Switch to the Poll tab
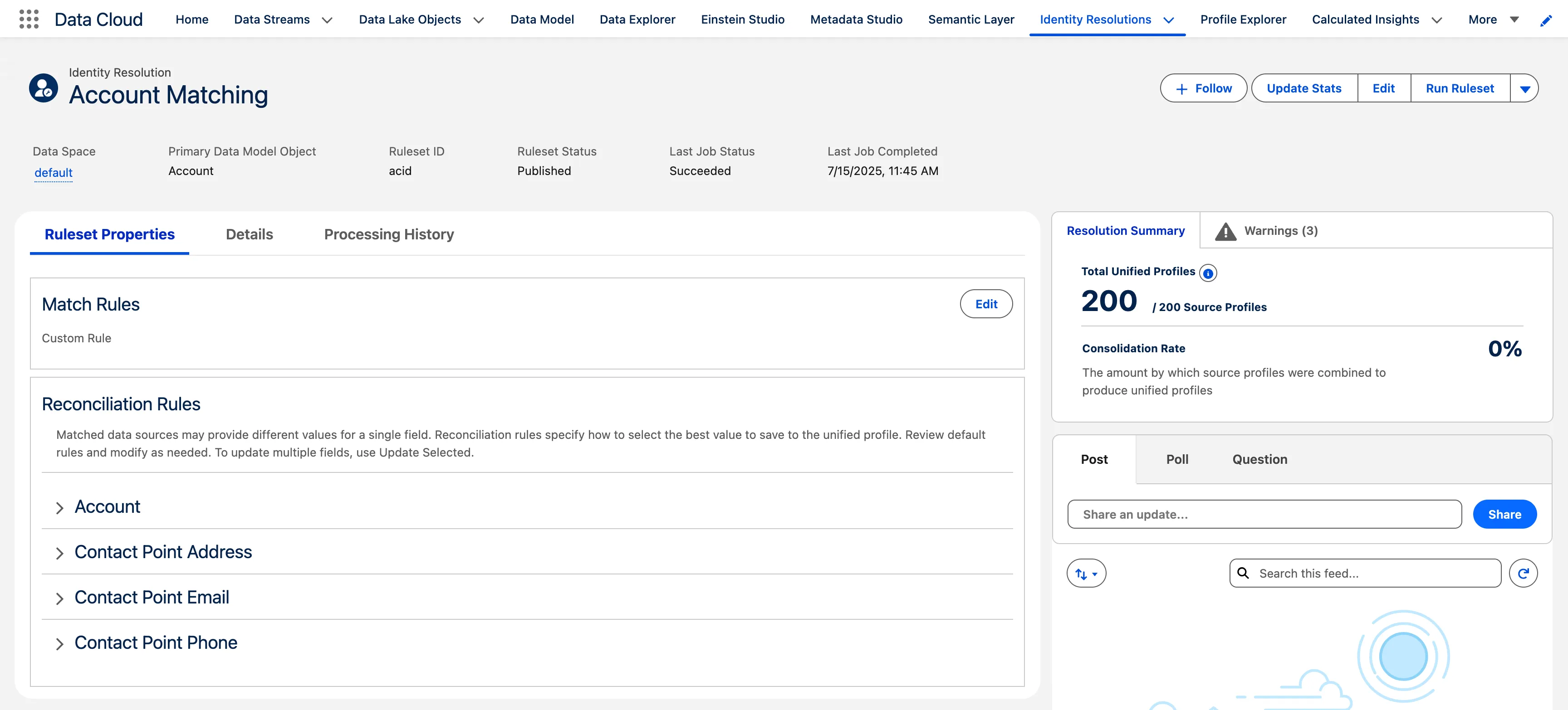Screen dimensions: 1568x710 click(x=1176, y=459)
